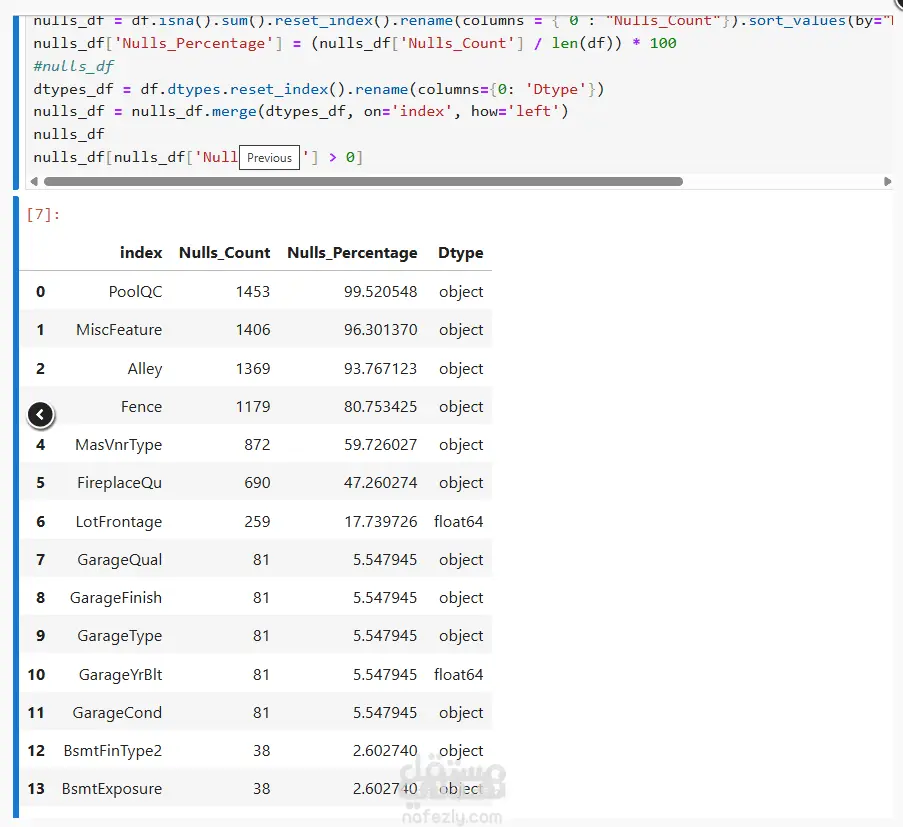The width and height of the screenshot is (903, 827).
Task: Click the horizontal scrollbar thumb in the code cell
Action: click(x=363, y=181)
